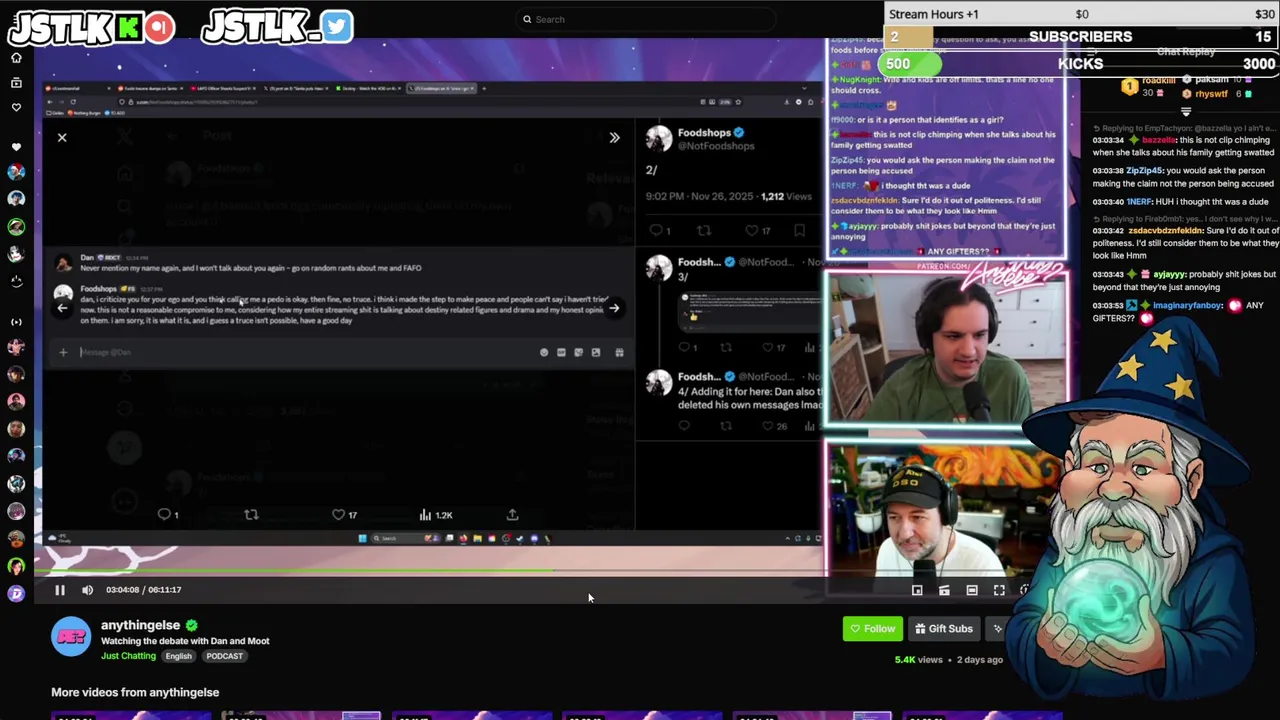
Task: Enter fullscreen mode in video player
Action: [x=999, y=590]
